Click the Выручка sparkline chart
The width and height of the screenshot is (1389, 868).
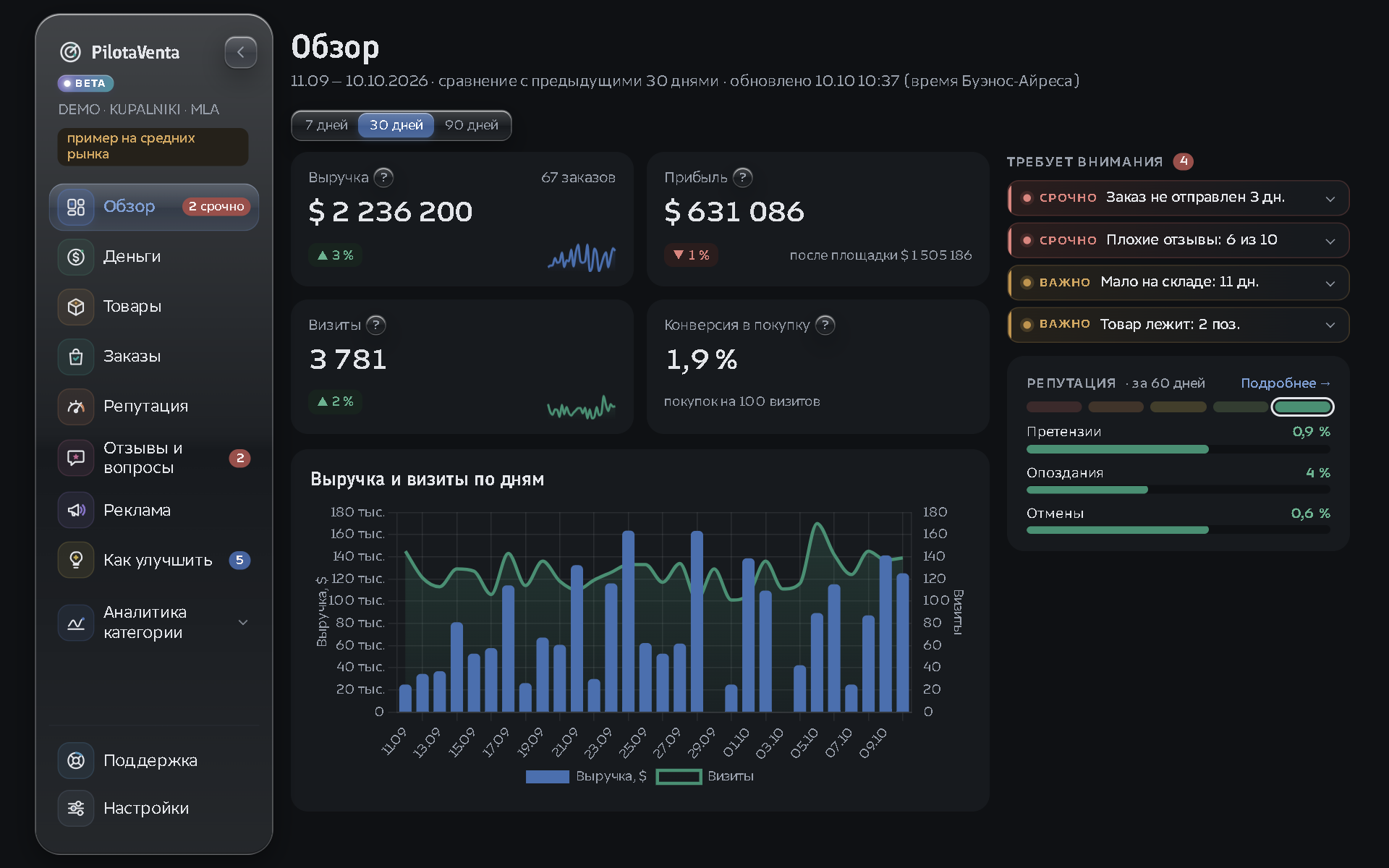coord(582,257)
